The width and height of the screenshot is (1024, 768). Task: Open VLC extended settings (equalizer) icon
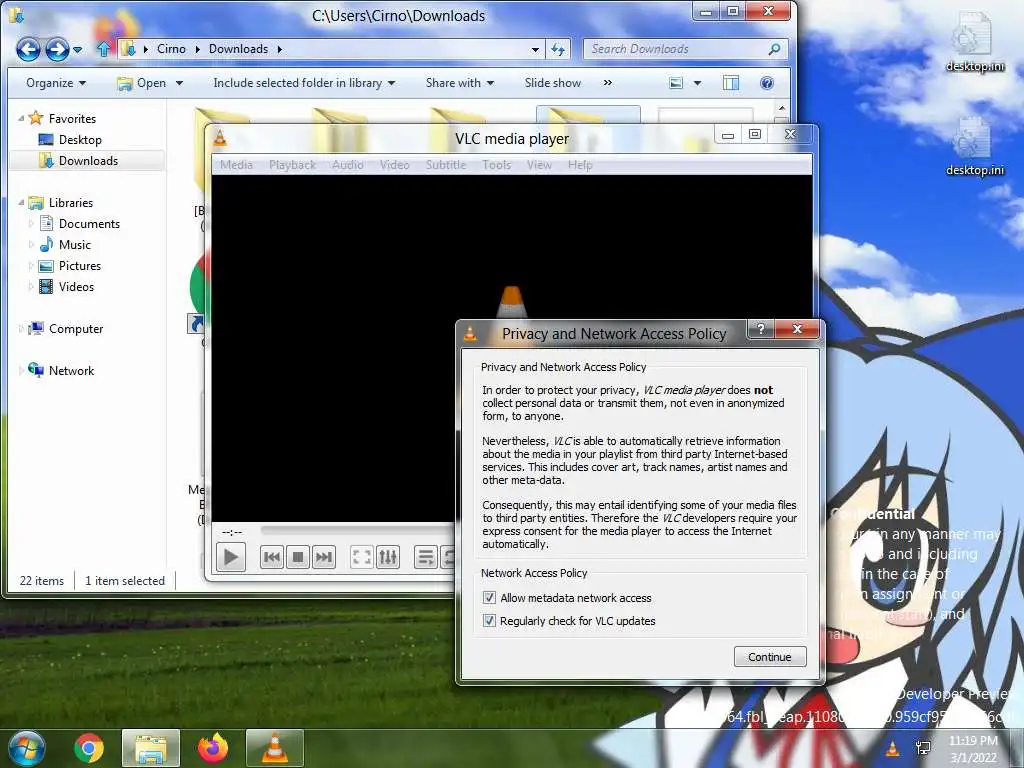388,557
